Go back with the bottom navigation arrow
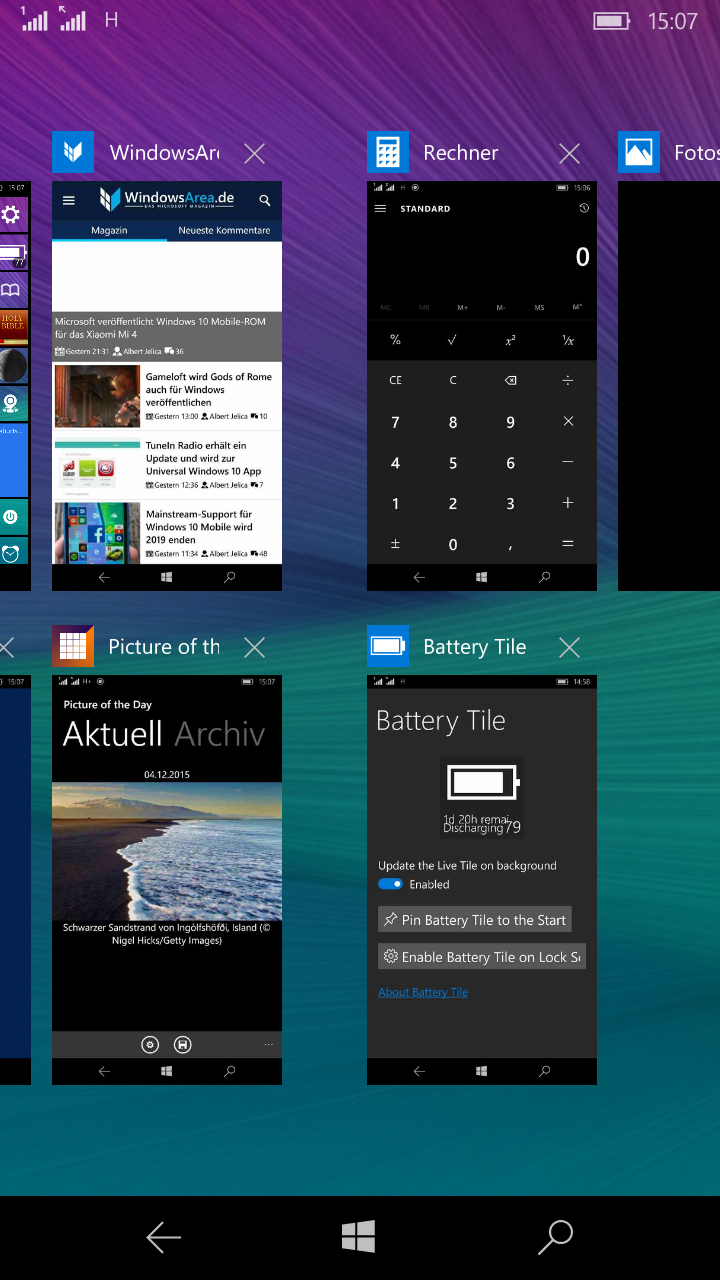720x1280 pixels. pos(163,1237)
